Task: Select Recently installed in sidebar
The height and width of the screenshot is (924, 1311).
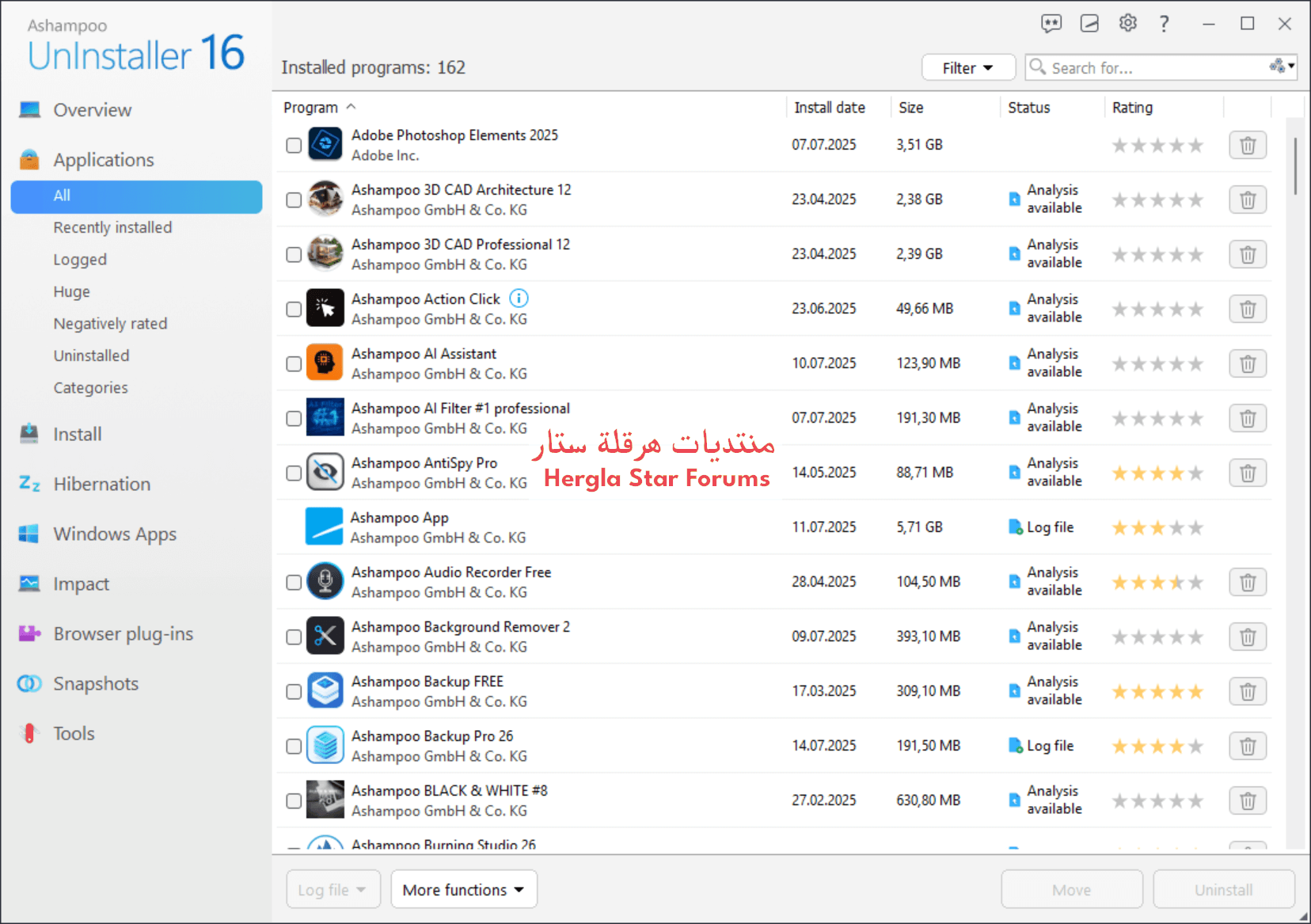Action: tap(112, 227)
